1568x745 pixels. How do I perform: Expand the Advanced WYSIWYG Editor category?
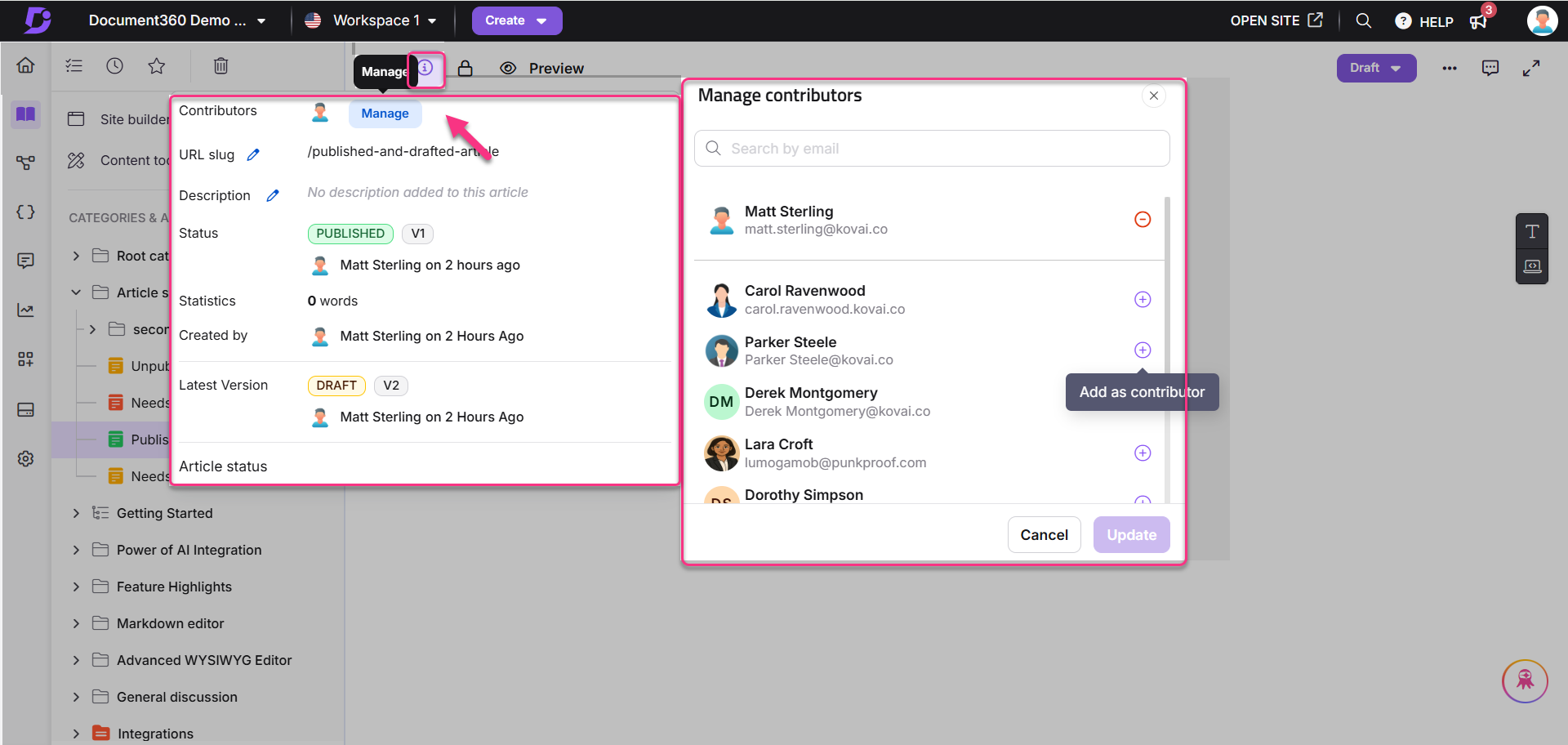click(76, 660)
